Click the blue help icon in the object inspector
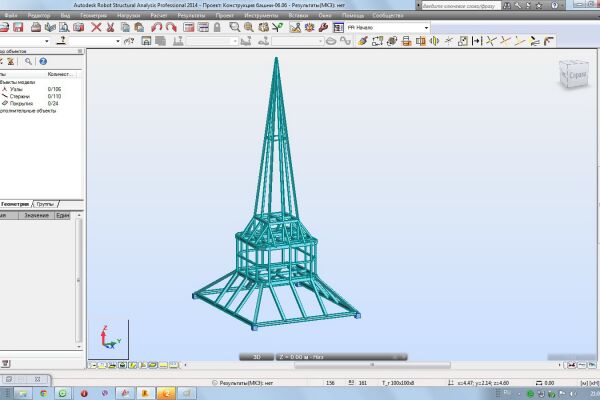 (x=43, y=61)
